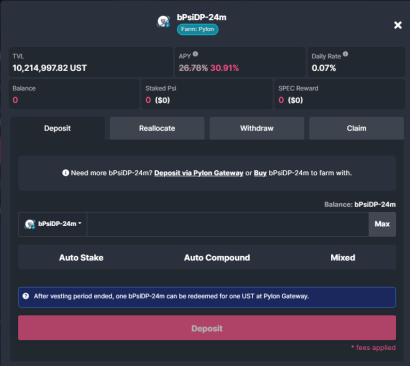Click the '* fees applied' note
This screenshot has height=366, width=410.
coord(373,348)
